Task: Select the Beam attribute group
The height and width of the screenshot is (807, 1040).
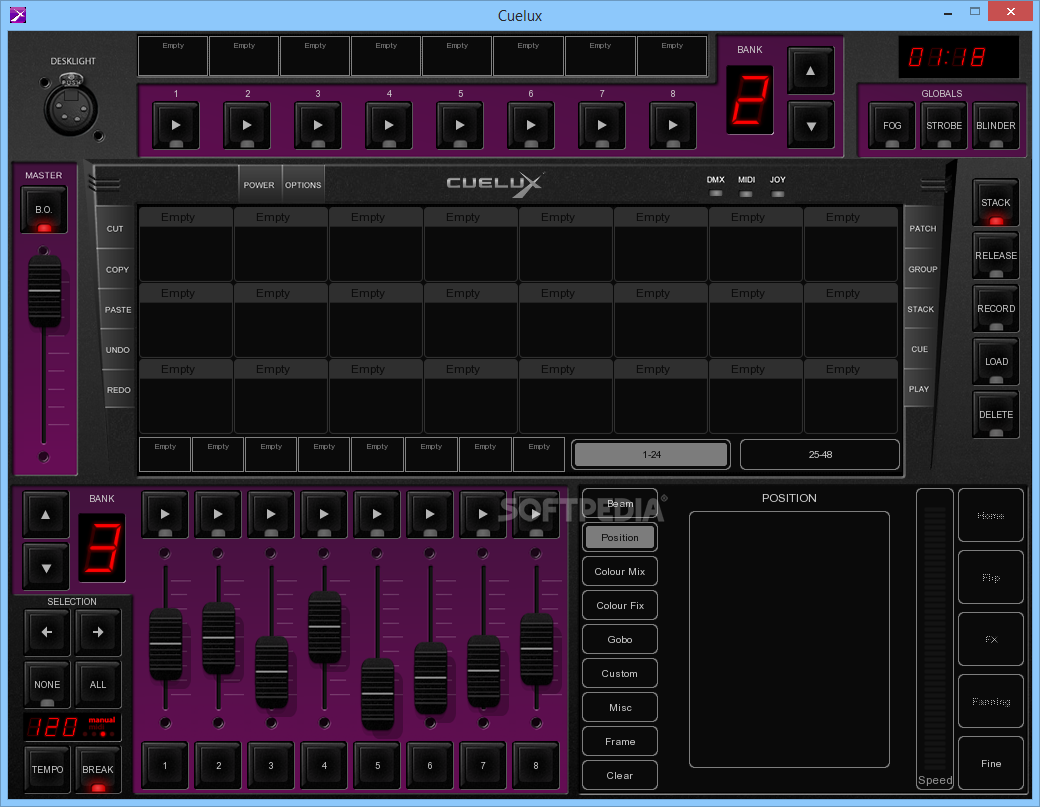Action: [x=619, y=504]
